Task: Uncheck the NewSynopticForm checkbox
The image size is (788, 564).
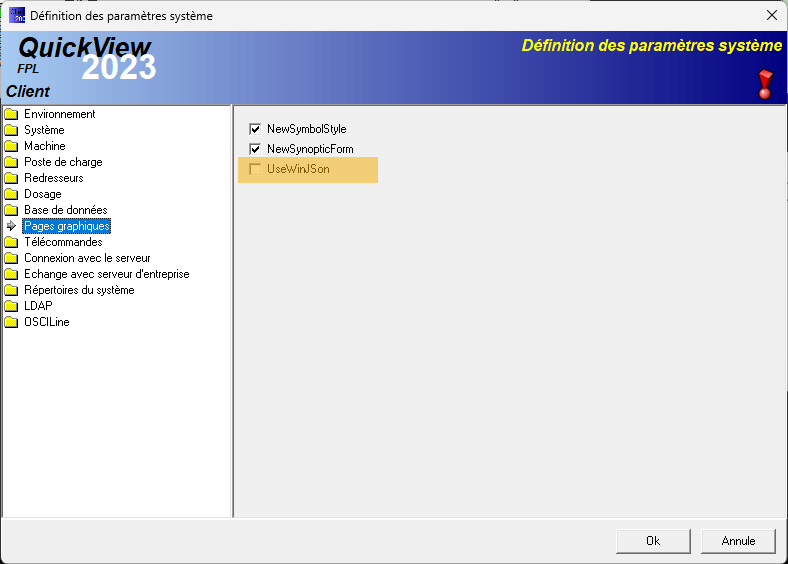Action: [x=255, y=149]
